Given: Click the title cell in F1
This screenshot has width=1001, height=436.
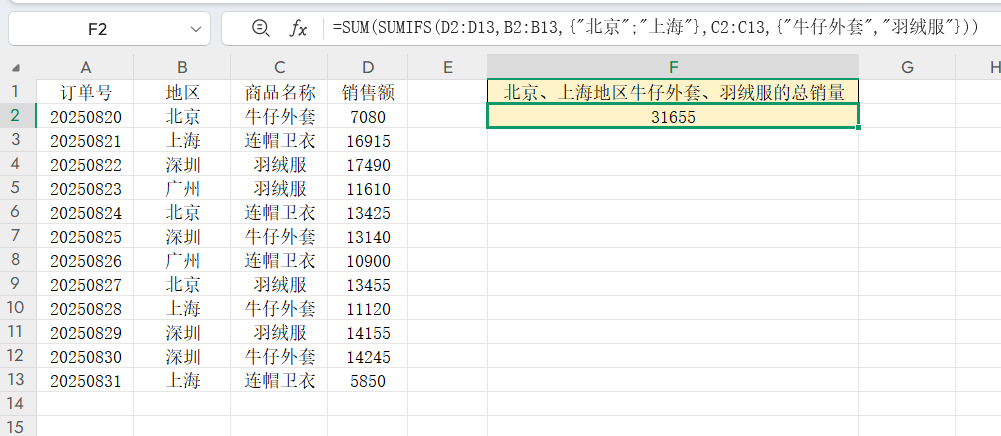Looking at the screenshot, I should pyautogui.click(x=672, y=92).
